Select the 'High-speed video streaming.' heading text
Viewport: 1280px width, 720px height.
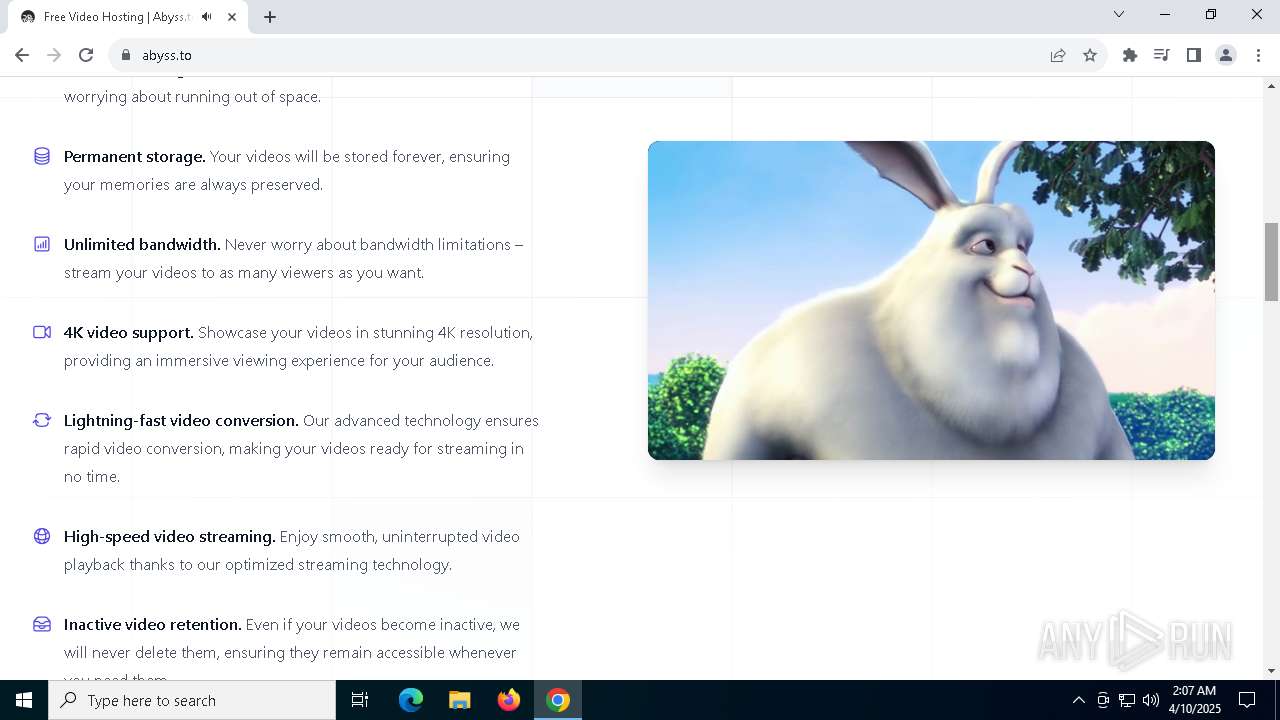point(170,536)
